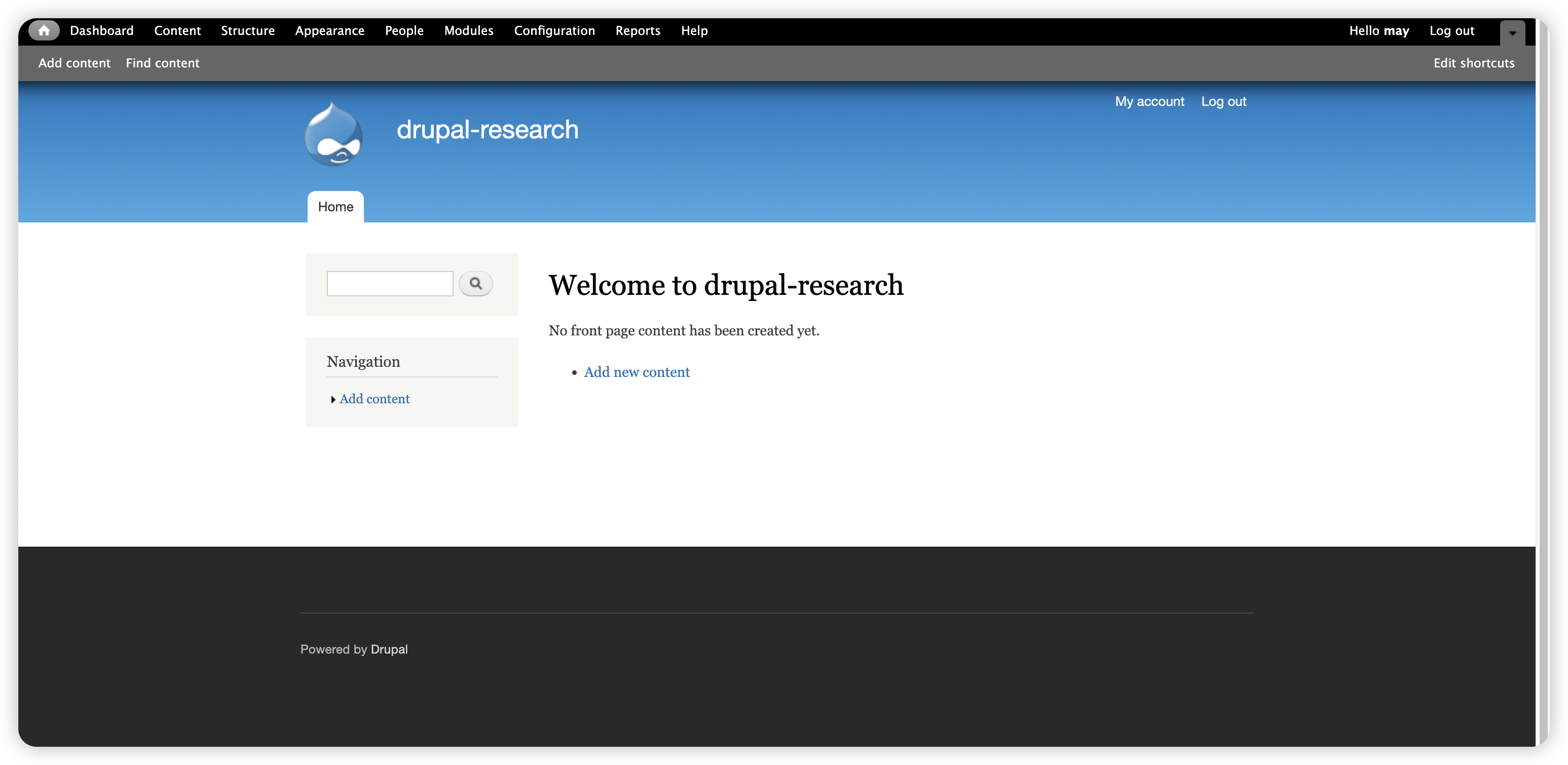Viewport: 1568px width, 765px height.
Task: Open the Content admin menu
Action: (x=177, y=30)
